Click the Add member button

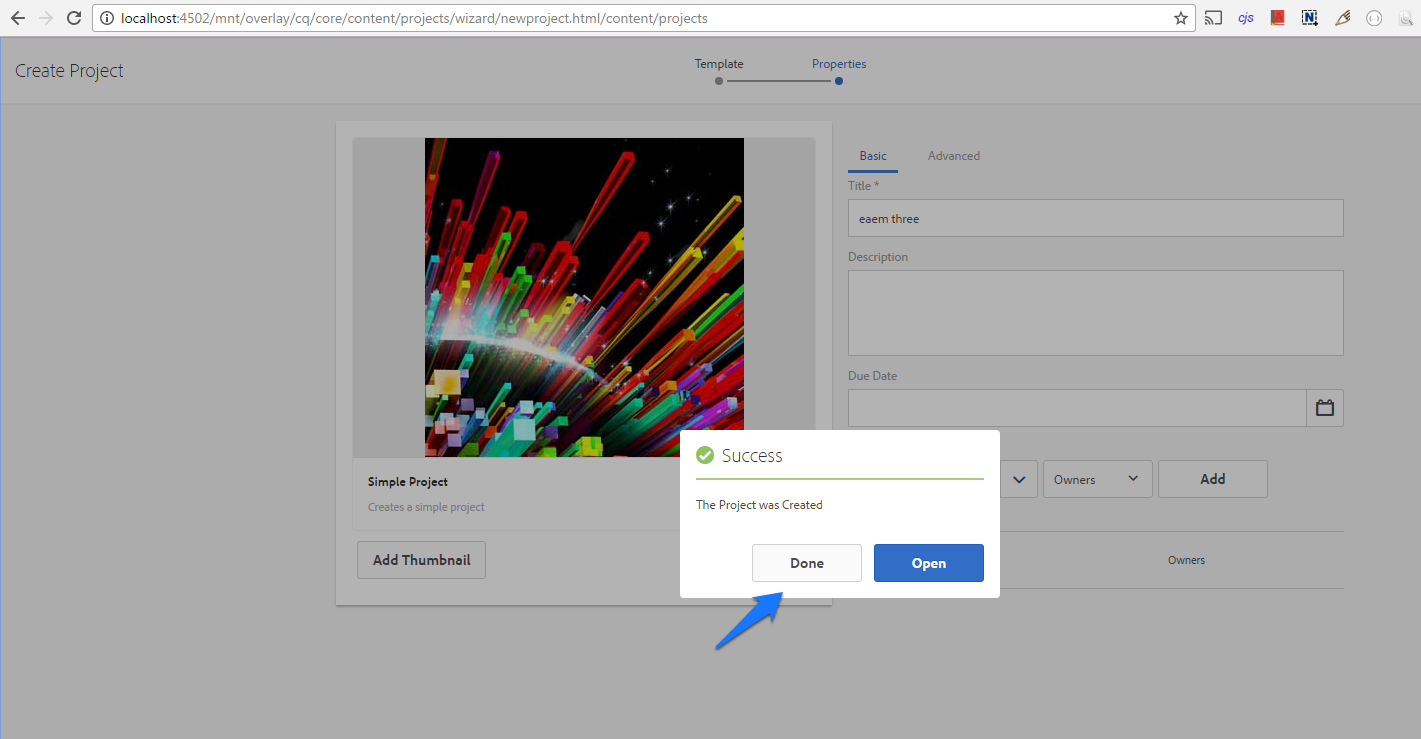point(1213,479)
